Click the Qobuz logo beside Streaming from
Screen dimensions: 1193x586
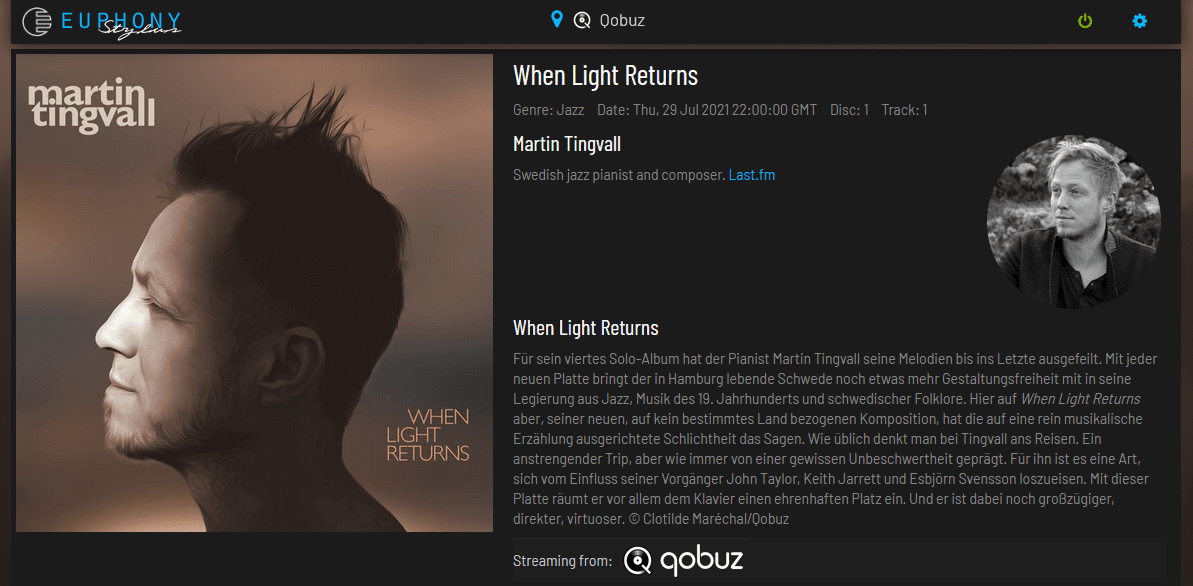coord(683,561)
